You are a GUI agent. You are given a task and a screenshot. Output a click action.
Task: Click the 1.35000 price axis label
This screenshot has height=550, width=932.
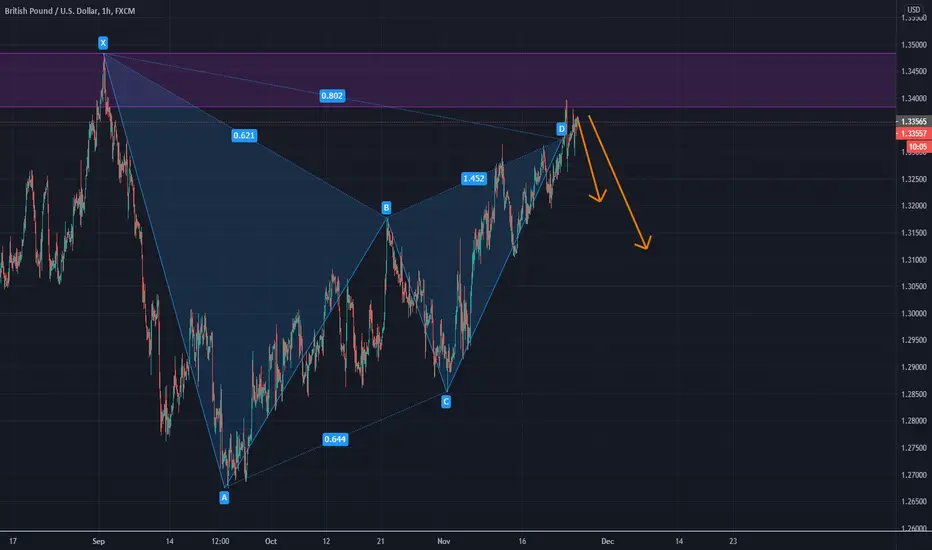coord(914,45)
